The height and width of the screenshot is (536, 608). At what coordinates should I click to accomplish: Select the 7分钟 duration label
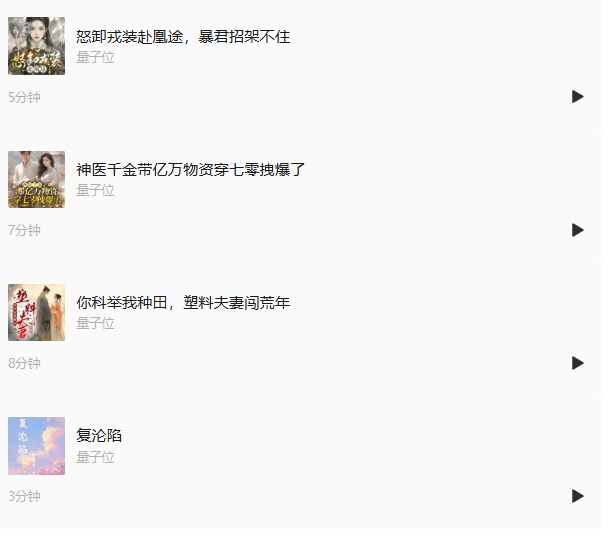24,230
